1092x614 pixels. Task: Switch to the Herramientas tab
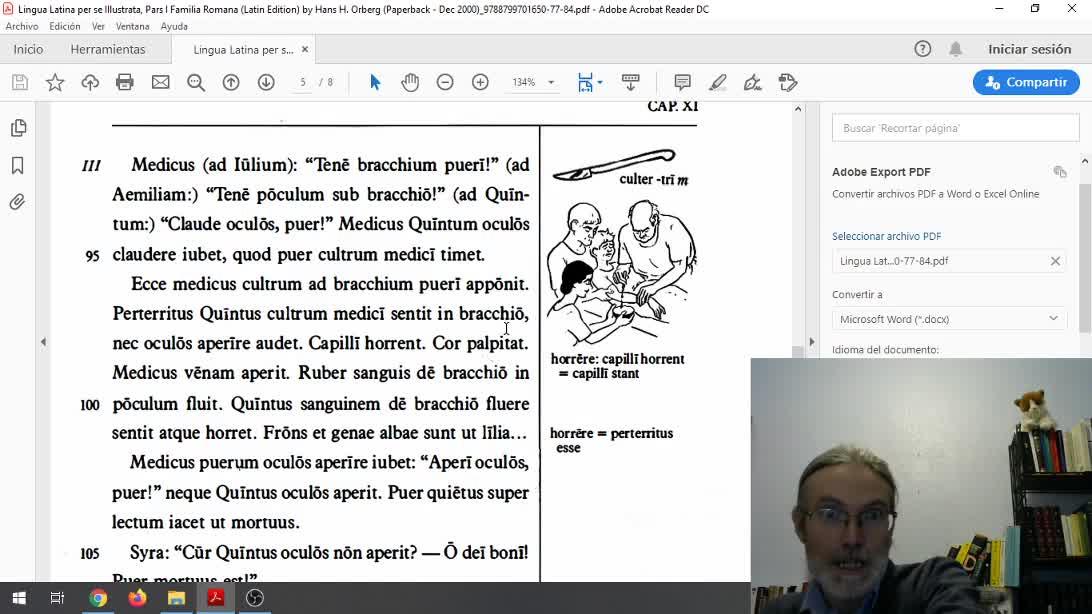pos(108,49)
